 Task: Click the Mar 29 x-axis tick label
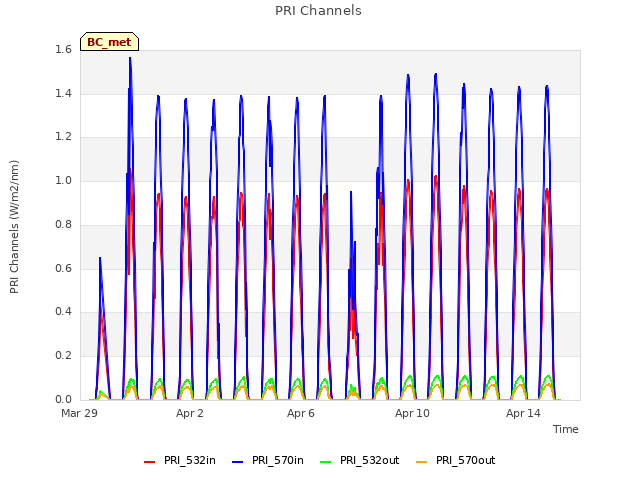click(x=79, y=413)
